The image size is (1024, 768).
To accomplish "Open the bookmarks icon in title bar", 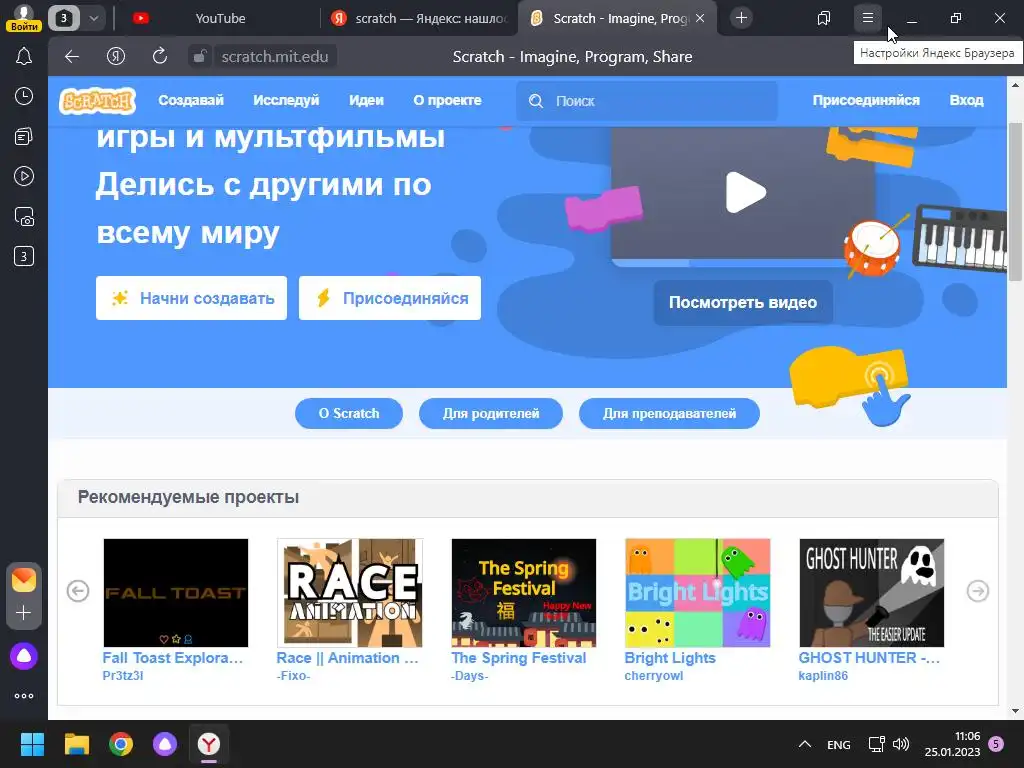I will point(824,18).
